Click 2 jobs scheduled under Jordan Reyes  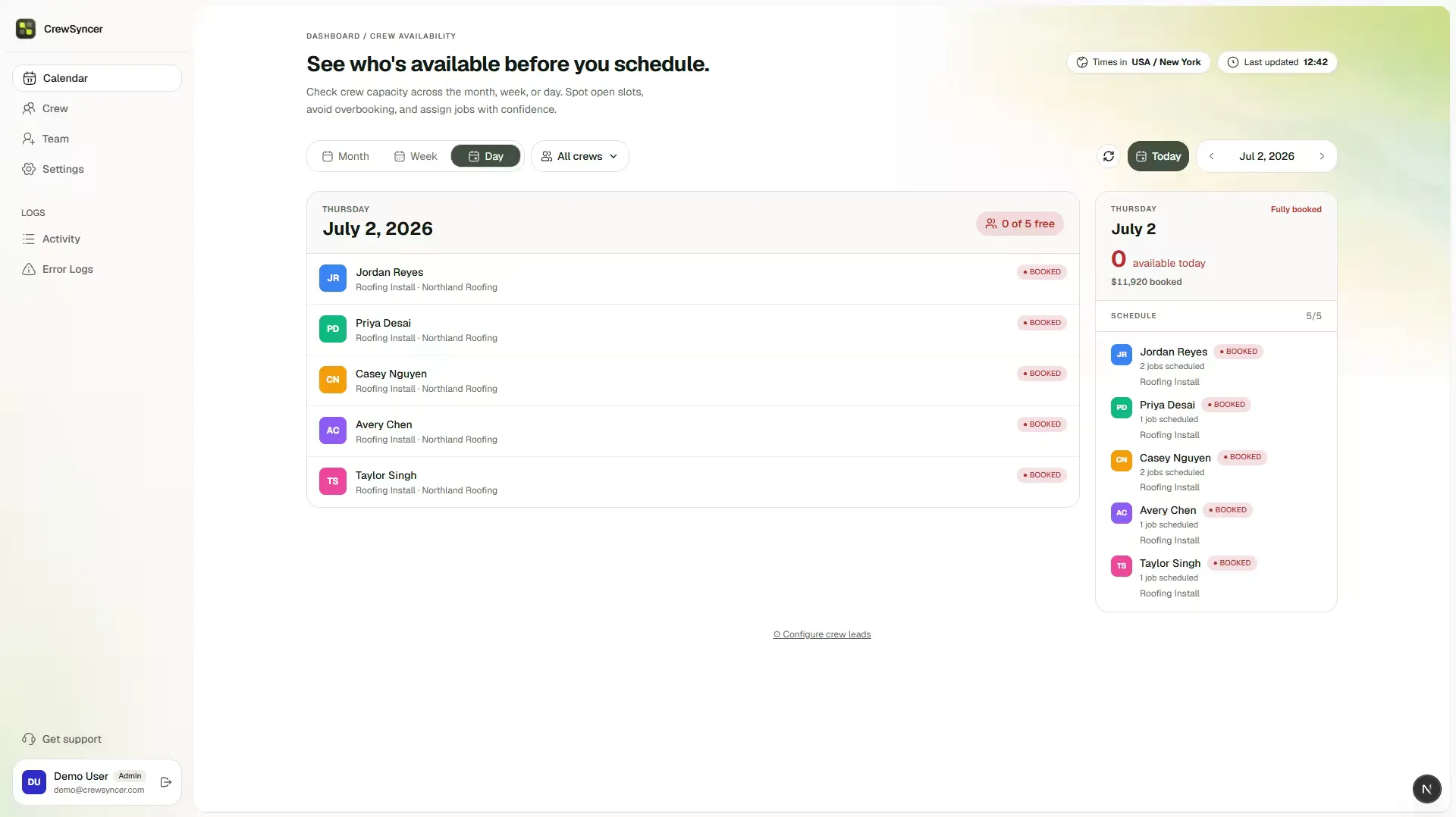tap(1172, 367)
